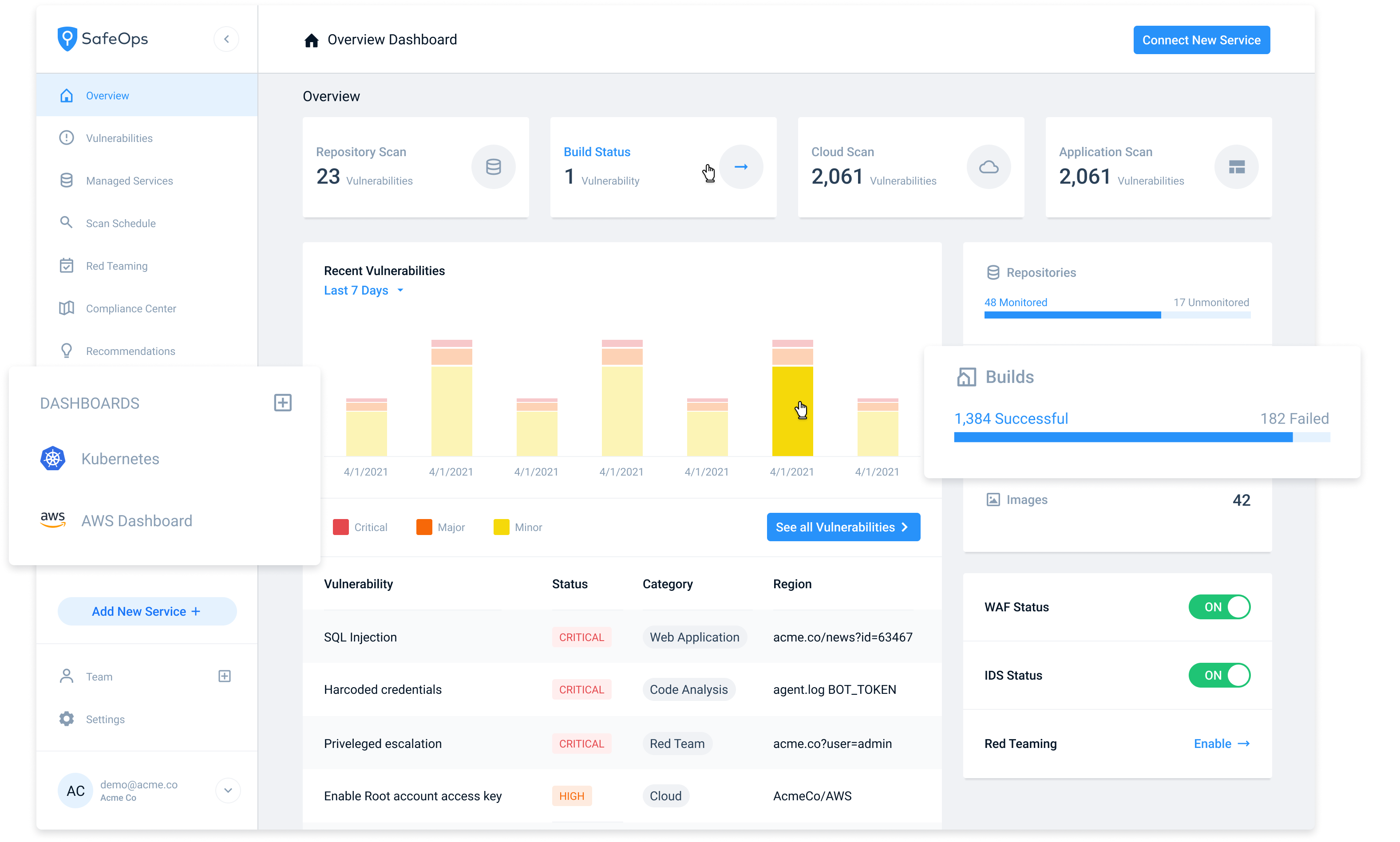
Task: Open the Kubernetes dashboard icon
Action: (x=52, y=458)
